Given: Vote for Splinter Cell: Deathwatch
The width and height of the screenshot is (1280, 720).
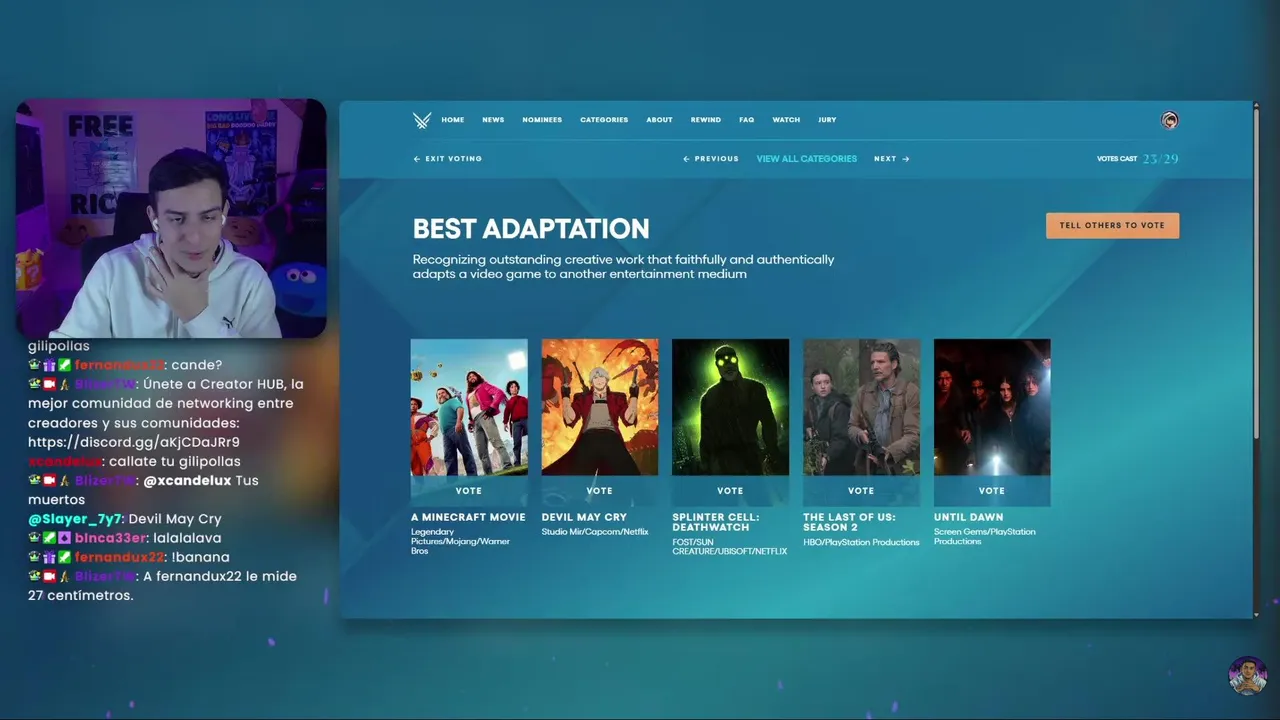Looking at the screenshot, I should 730,491.
